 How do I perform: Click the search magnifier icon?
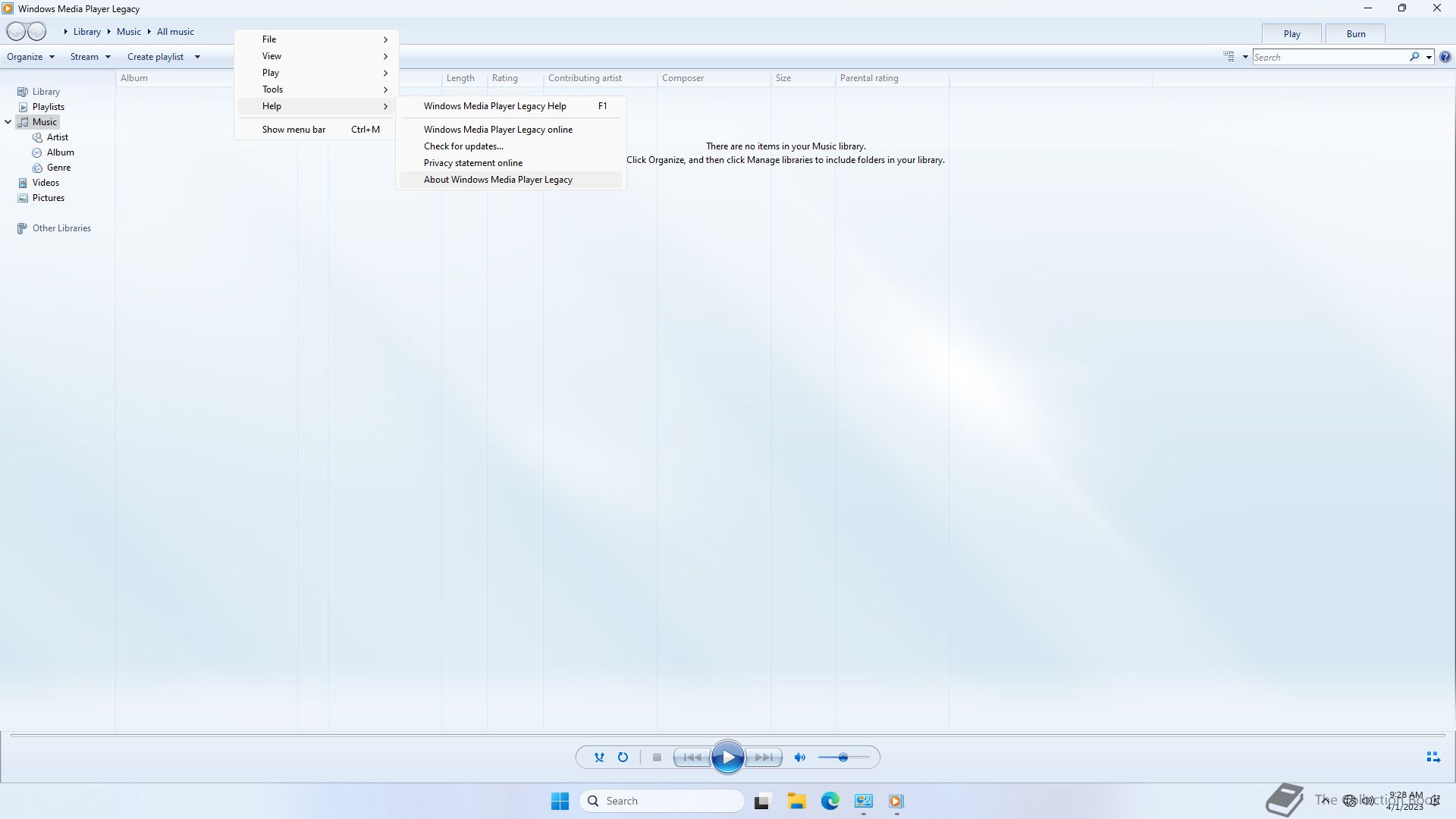click(1414, 57)
